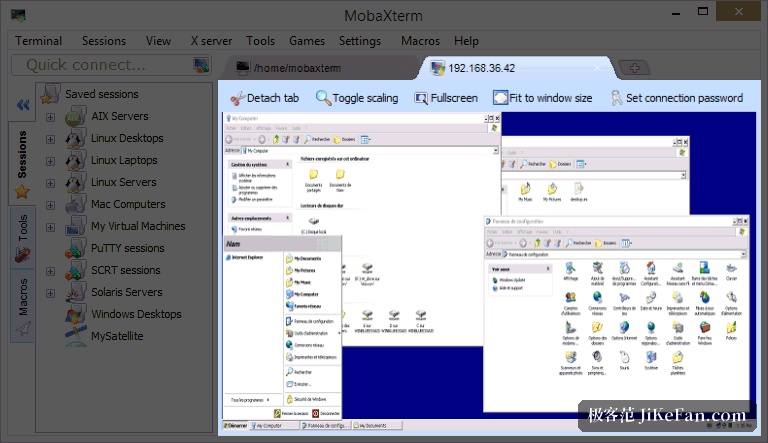The image size is (768, 443).
Task: Switch to Tools sidebar tab
Action: pyautogui.click(x=23, y=238)
